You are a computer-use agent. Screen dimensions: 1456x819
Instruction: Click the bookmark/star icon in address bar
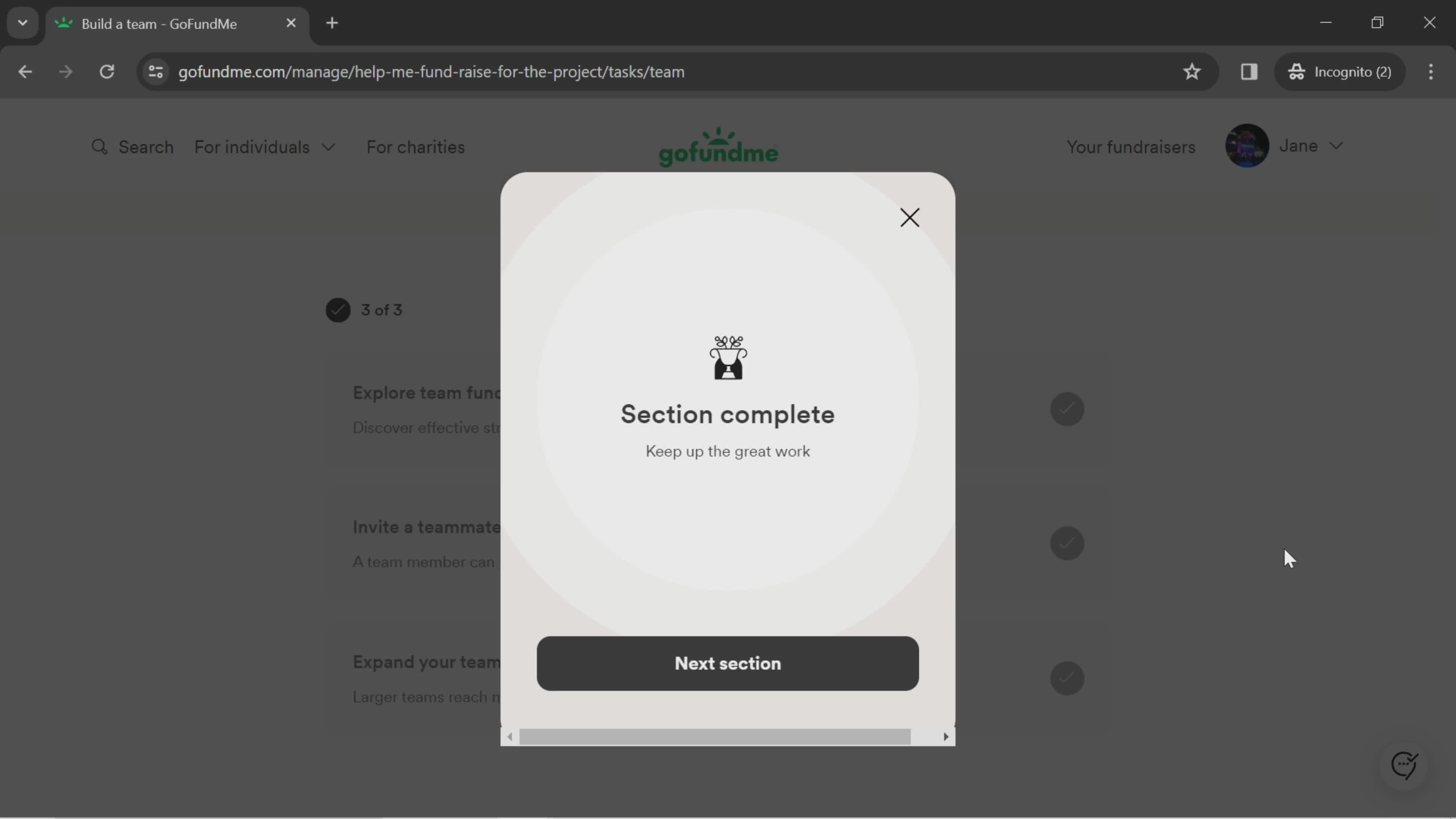(1192, 71)
